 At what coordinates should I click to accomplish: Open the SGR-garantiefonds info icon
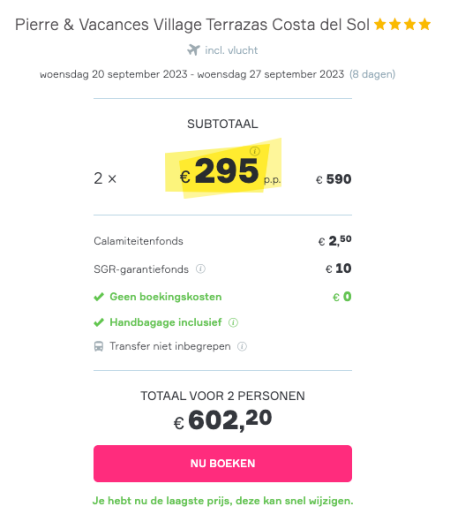pyautogui.click(x=201, y=269)
